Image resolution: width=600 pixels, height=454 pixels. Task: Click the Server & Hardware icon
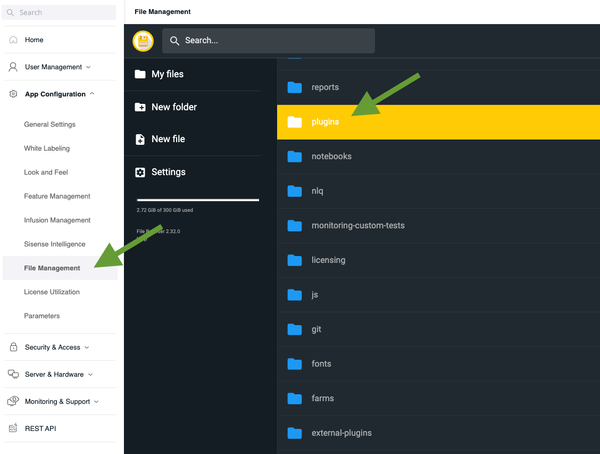tap(13, 374)
